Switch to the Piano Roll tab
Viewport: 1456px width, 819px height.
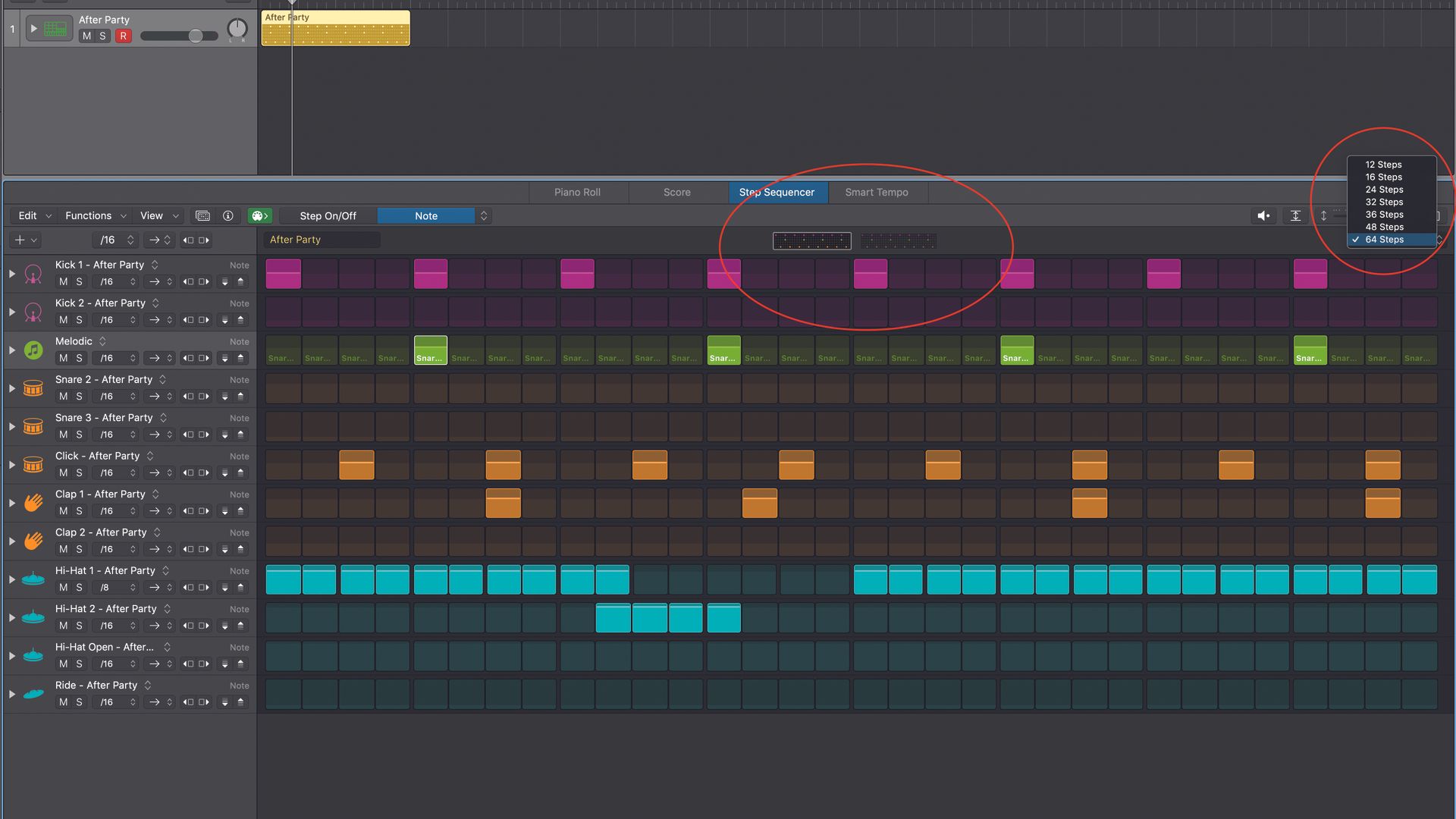[x=577, y=193]
